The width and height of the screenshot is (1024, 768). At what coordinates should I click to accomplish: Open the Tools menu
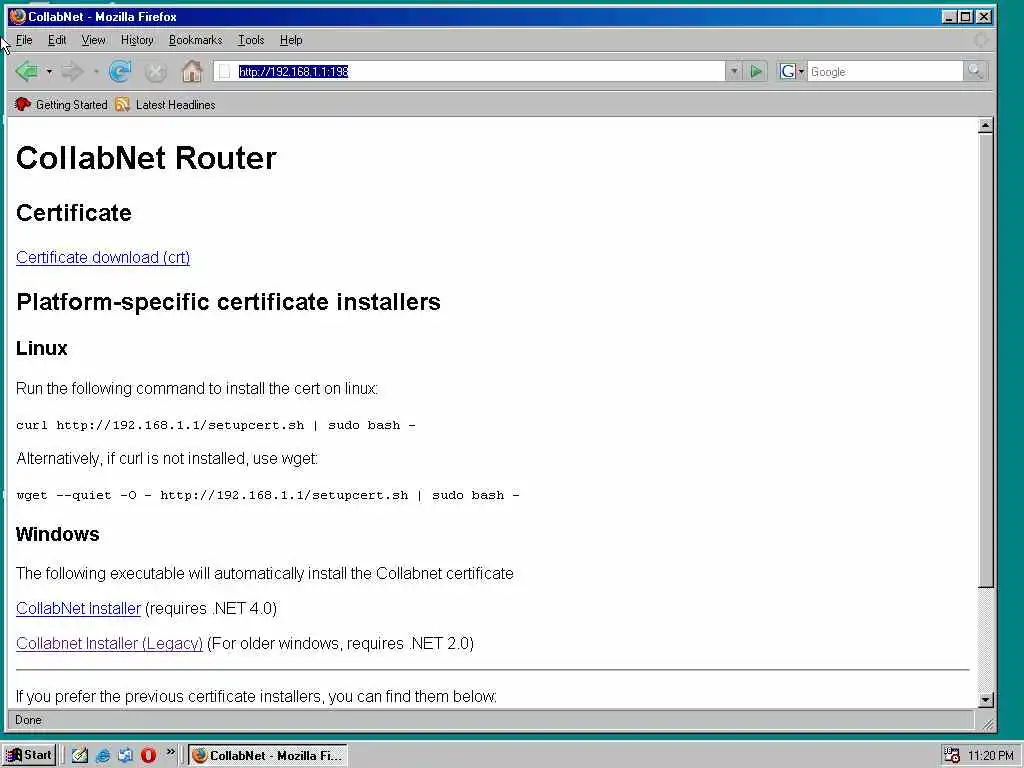[x=251, y=40]
